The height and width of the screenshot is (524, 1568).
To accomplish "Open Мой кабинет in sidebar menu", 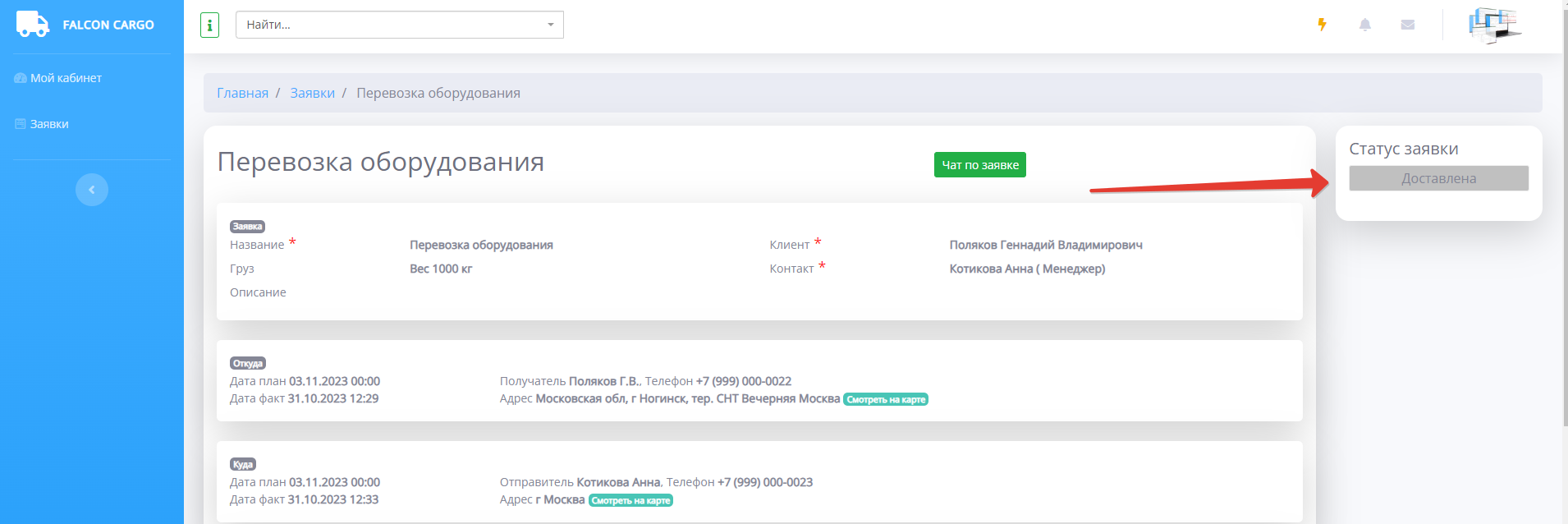I will 66,78.
